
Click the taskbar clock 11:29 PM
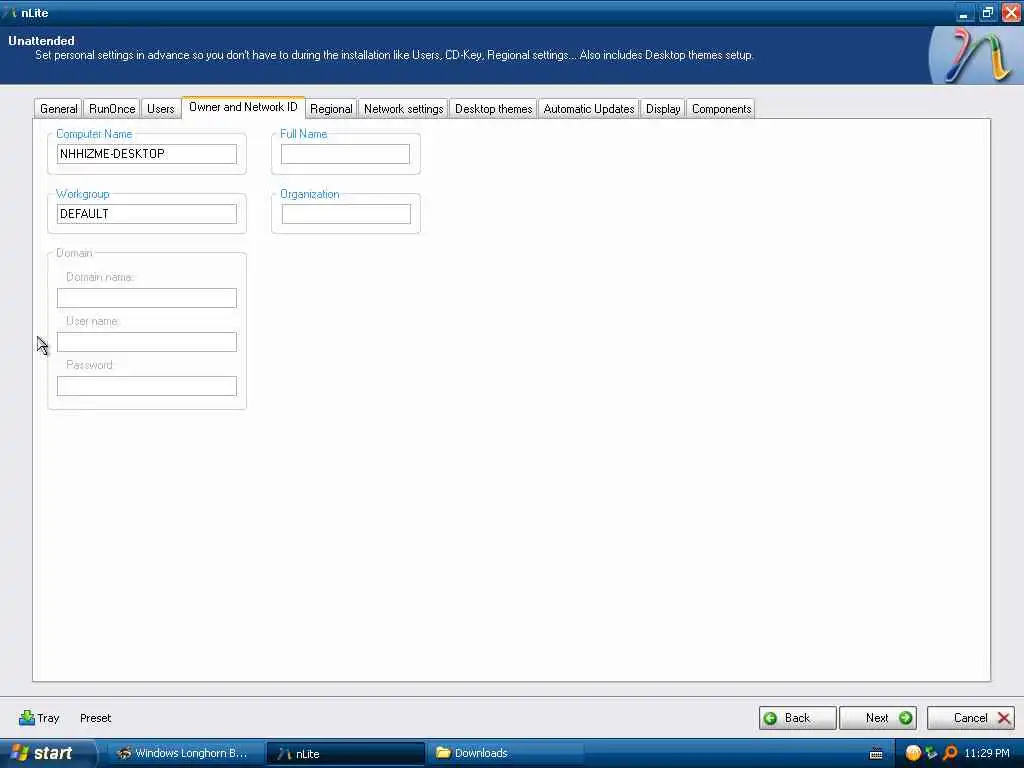click(987, 753)
